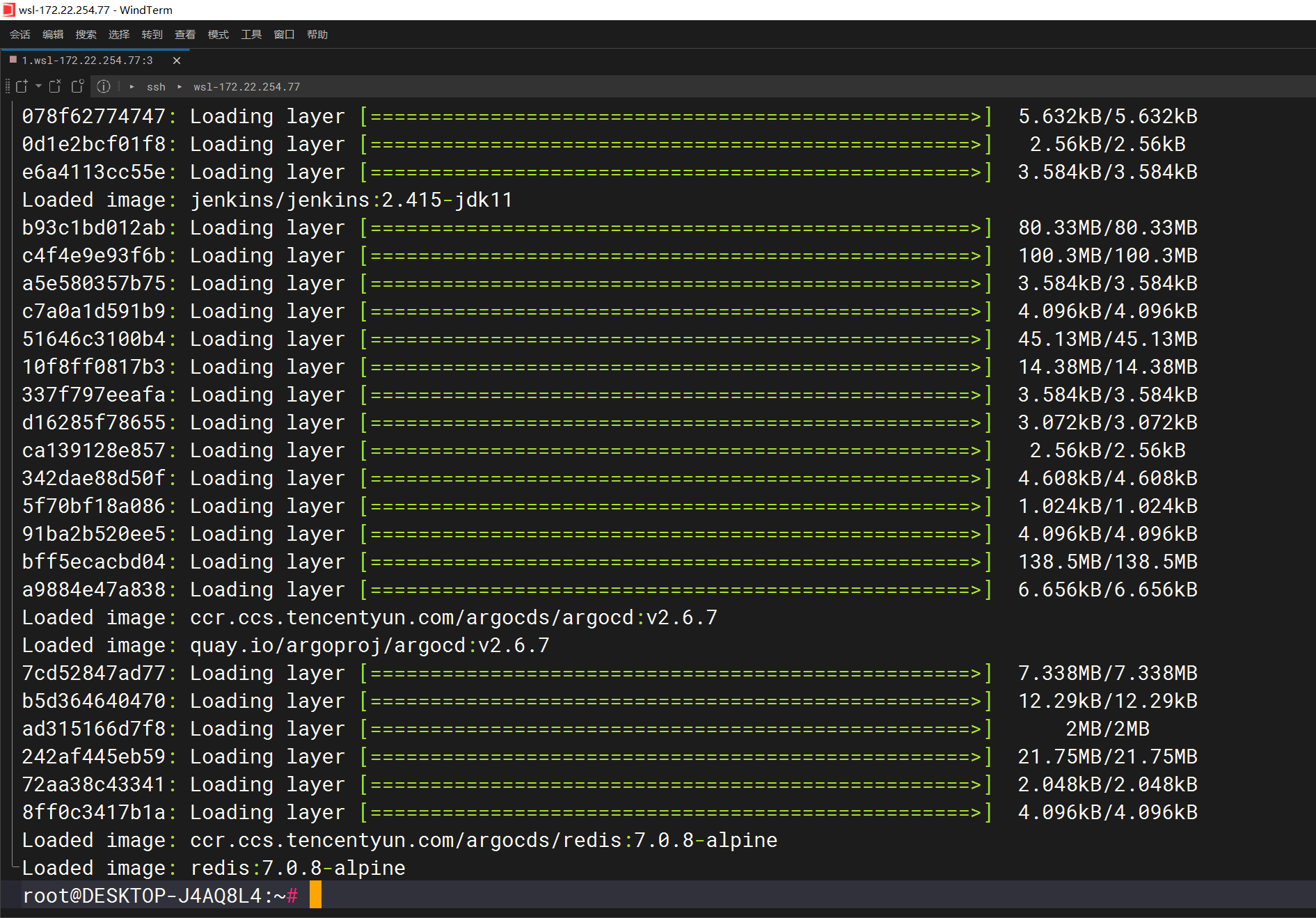1316x918 pixels.
Task: Click text 'quay.io/argoproj/argocd:v2.6.7'
Action: pos(370,645)
